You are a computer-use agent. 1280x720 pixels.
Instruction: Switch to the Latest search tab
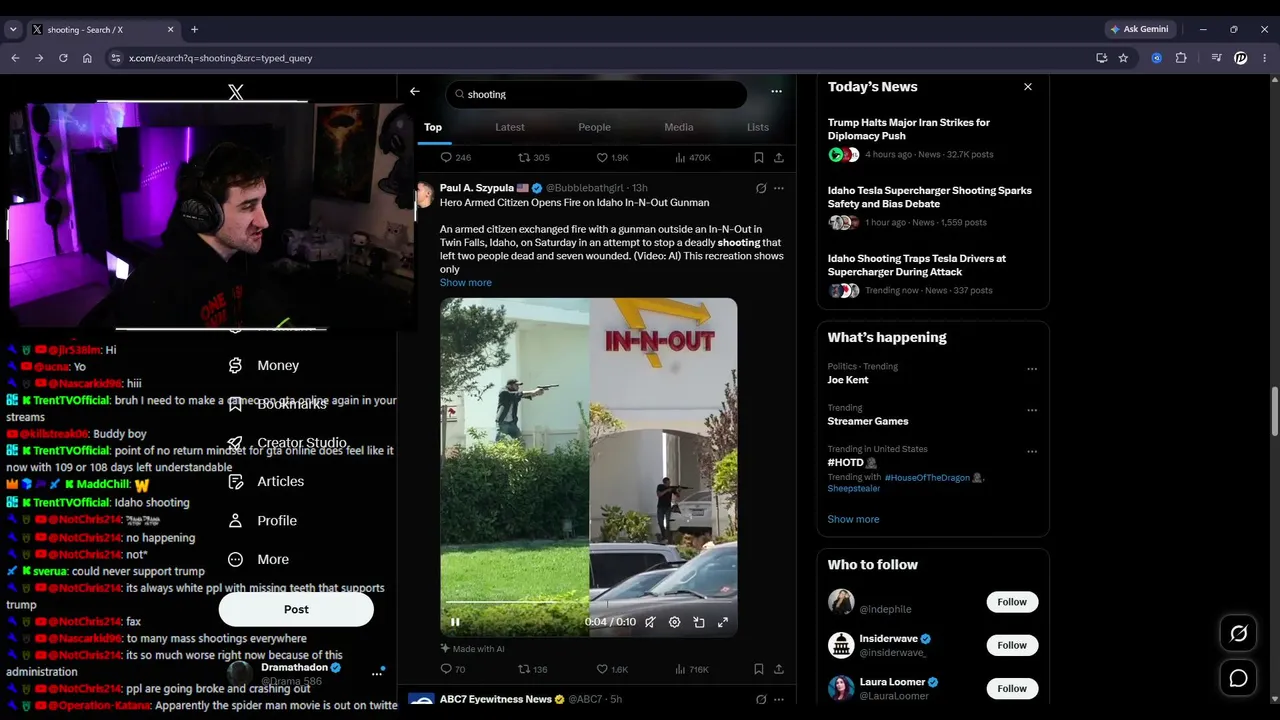coord(510,127)
